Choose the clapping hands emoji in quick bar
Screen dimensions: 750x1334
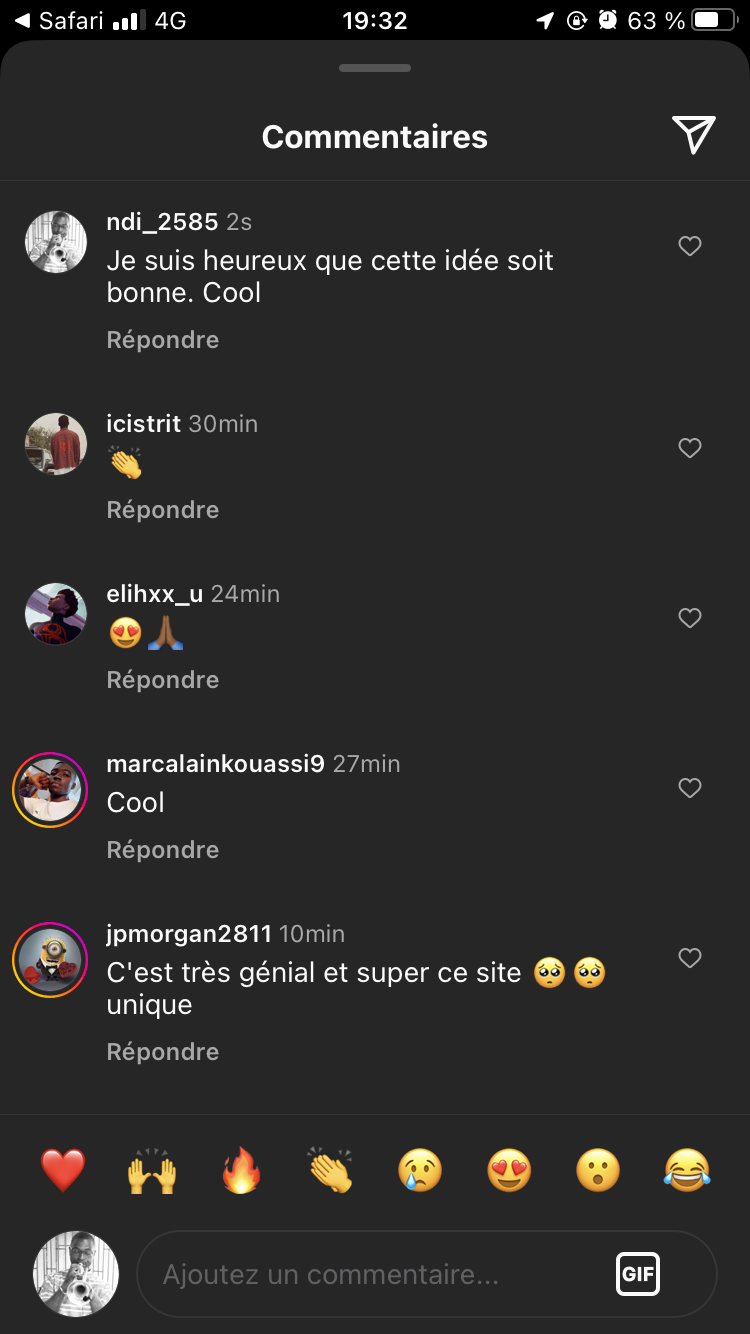[x=331, y=1170]
